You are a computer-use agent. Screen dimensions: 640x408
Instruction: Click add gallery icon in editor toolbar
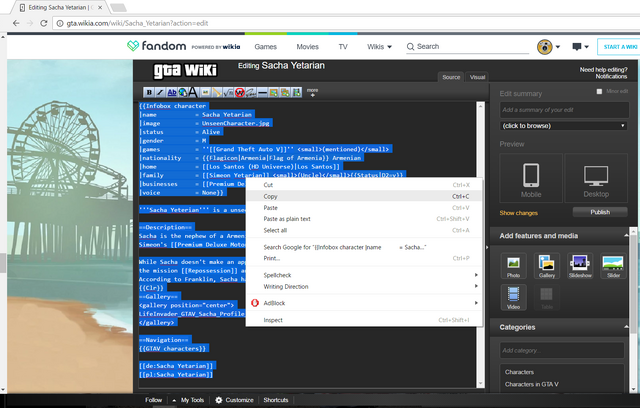285,93
